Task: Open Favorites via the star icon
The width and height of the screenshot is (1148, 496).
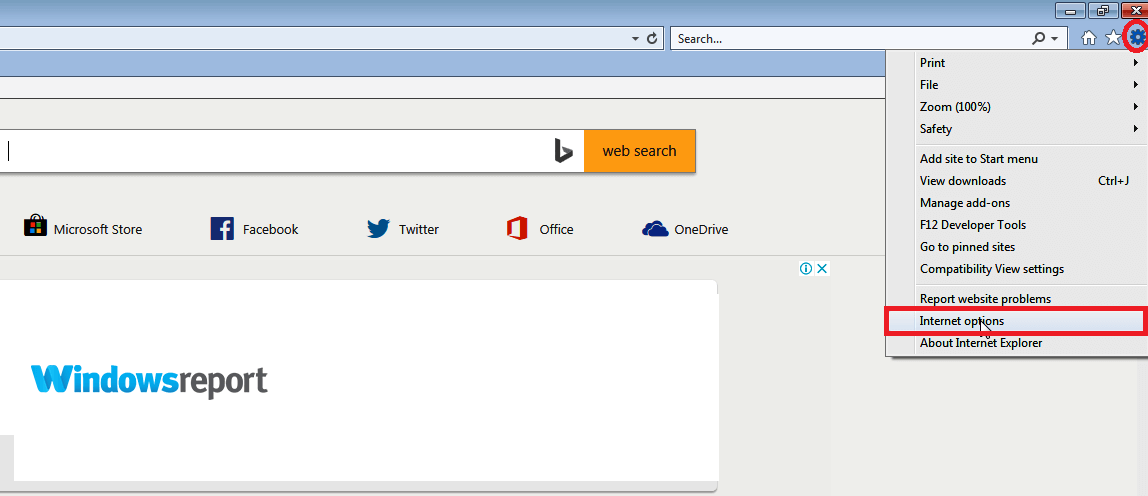Action: pyautogui.click(x=1113, y=38)
